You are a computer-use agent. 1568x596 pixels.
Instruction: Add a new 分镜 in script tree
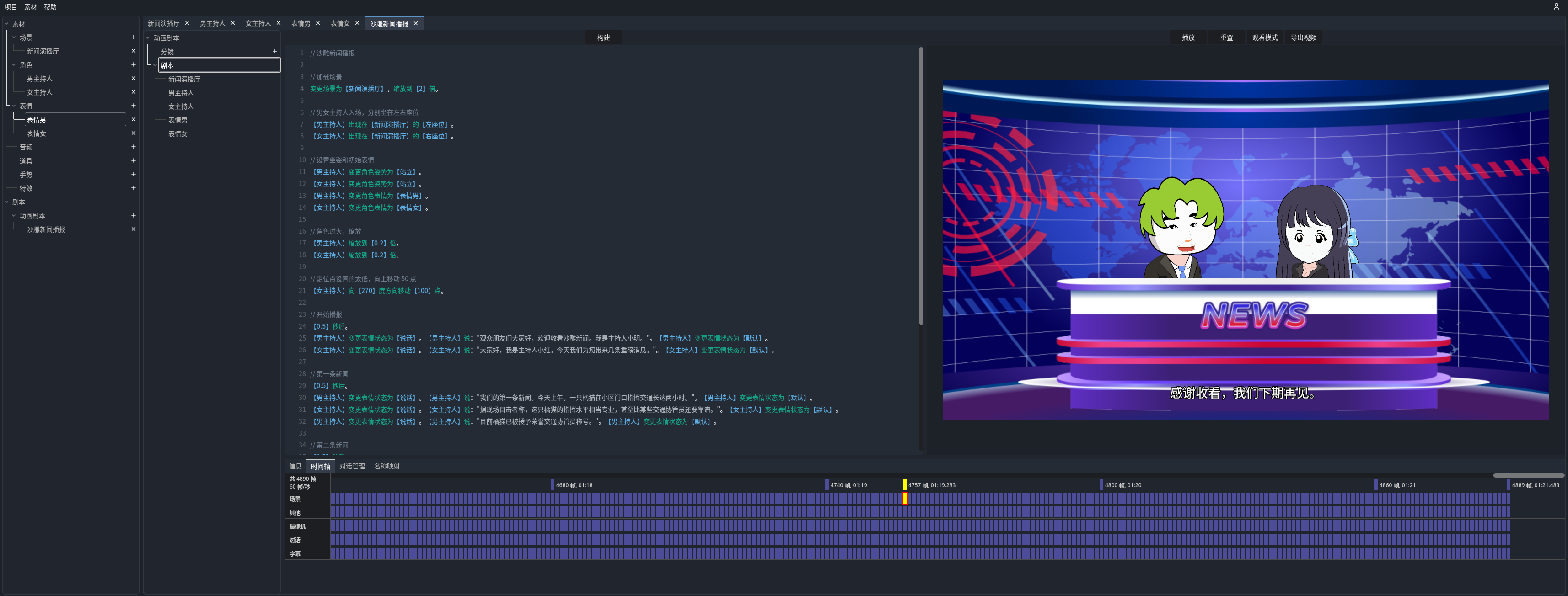274,51
